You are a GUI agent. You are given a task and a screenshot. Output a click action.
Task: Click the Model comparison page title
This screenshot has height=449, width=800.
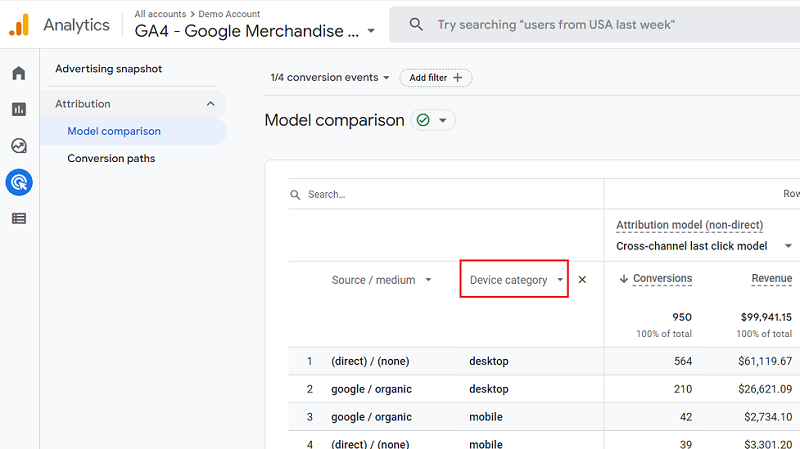(334, 120)
